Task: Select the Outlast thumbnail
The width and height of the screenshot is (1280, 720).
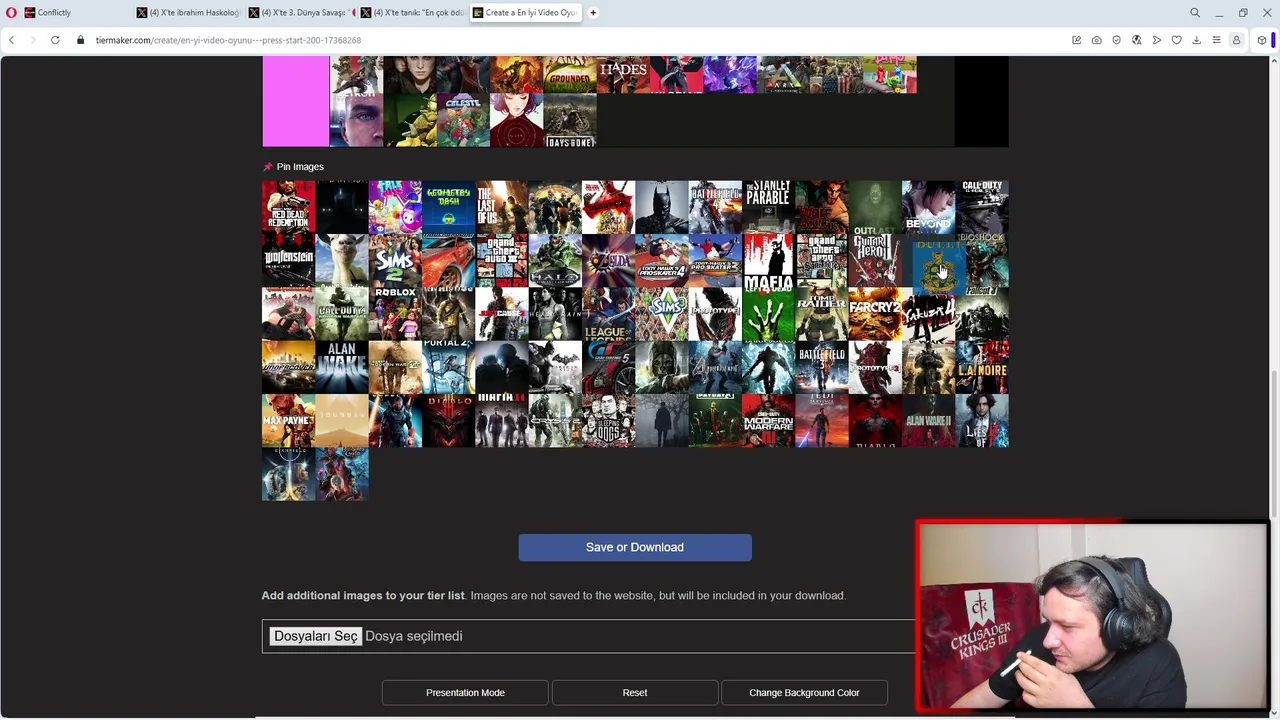Action: pos(875,207)
